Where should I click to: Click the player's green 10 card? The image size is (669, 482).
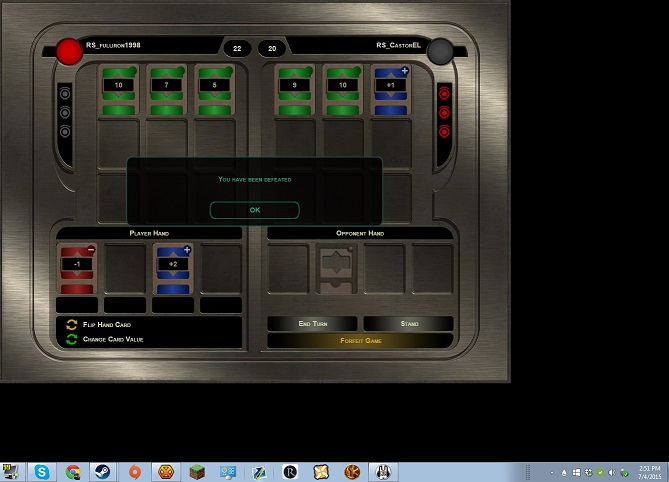pyautogui.click(x=119, y=90)
